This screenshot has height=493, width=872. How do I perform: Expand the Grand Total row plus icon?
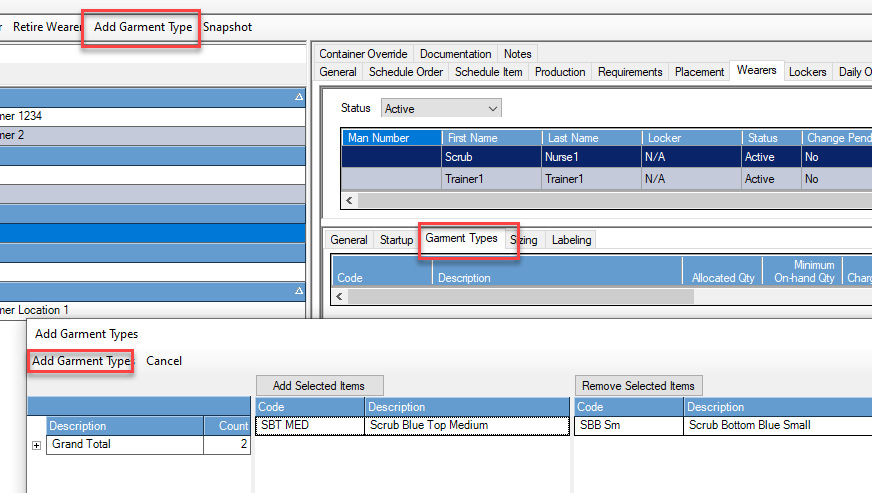point(37,445)
